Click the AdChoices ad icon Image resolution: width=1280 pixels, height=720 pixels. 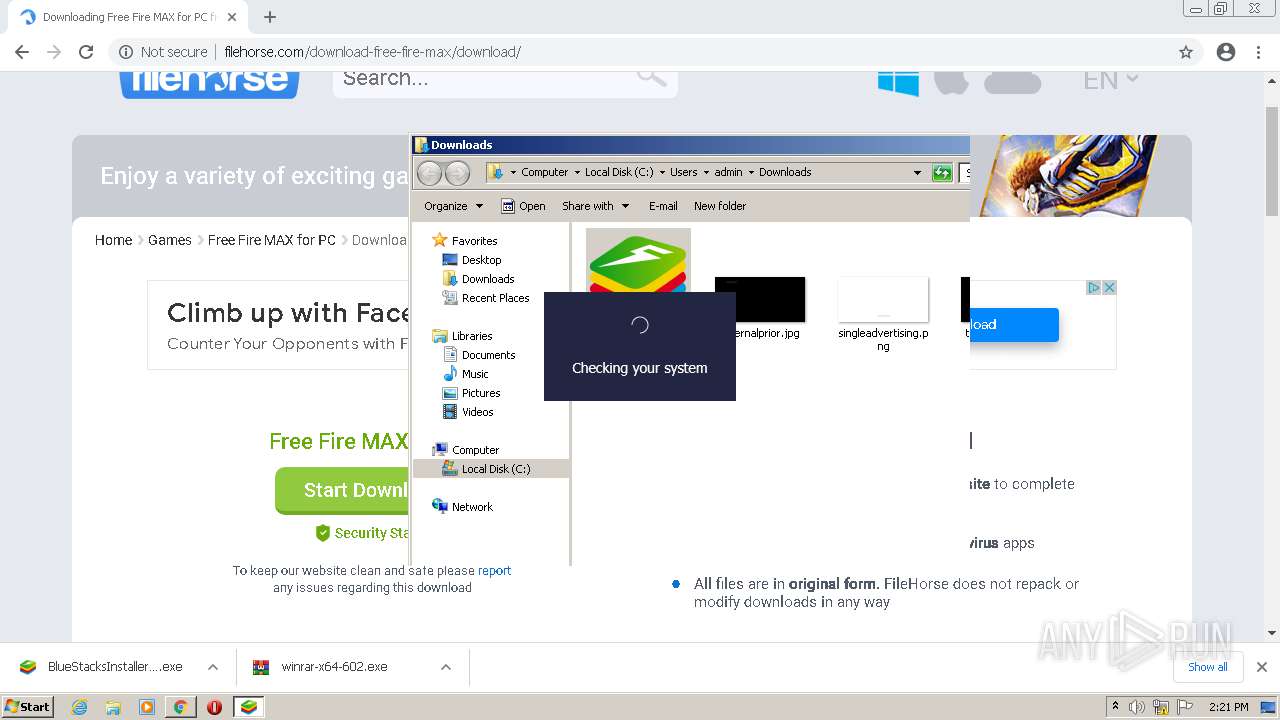[x=1093, y=288]
